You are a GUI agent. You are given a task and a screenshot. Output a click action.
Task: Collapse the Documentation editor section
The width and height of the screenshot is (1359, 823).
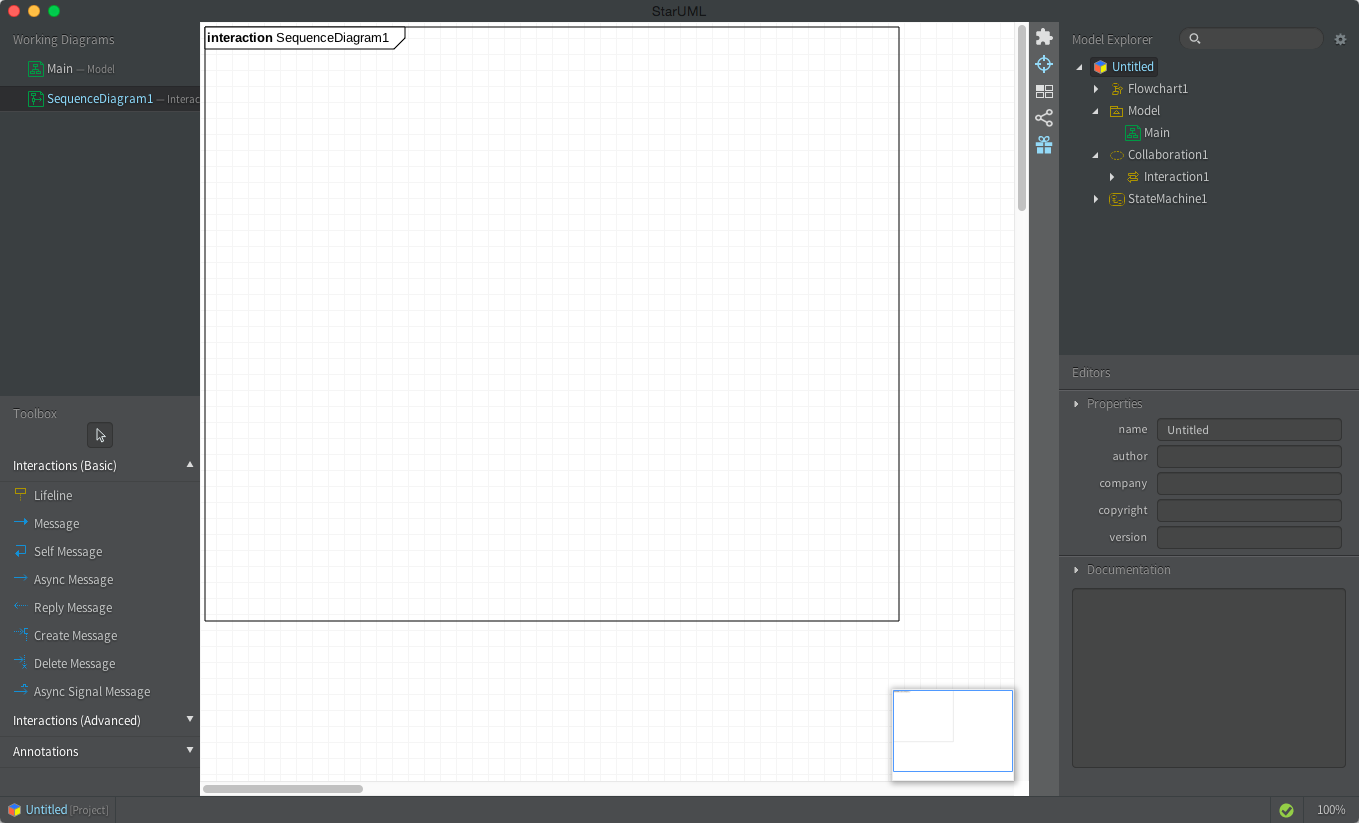pos(1076,570)
